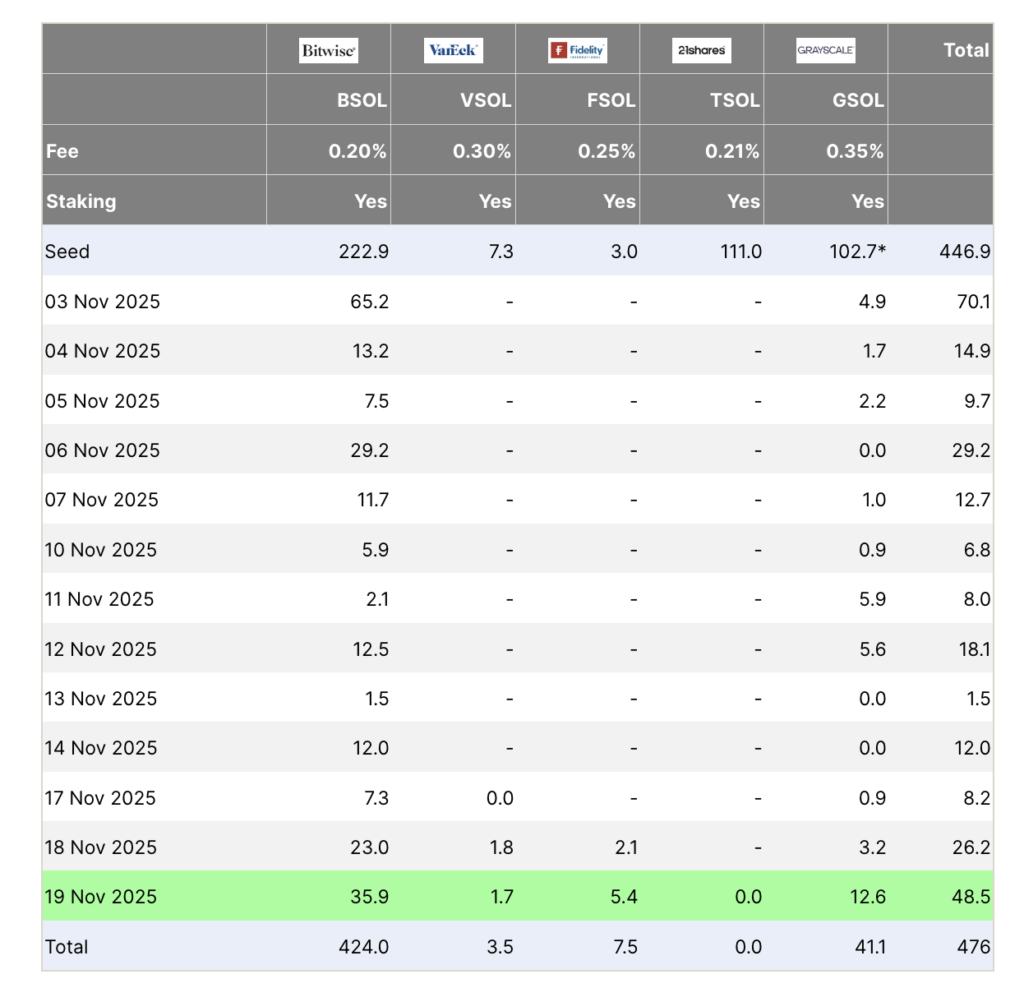Image resolution: width=1024 pixels, height=988 pixels.
Task: Select the GSOL ticker header
Action: pyautogui.click(x=858, y=101)
